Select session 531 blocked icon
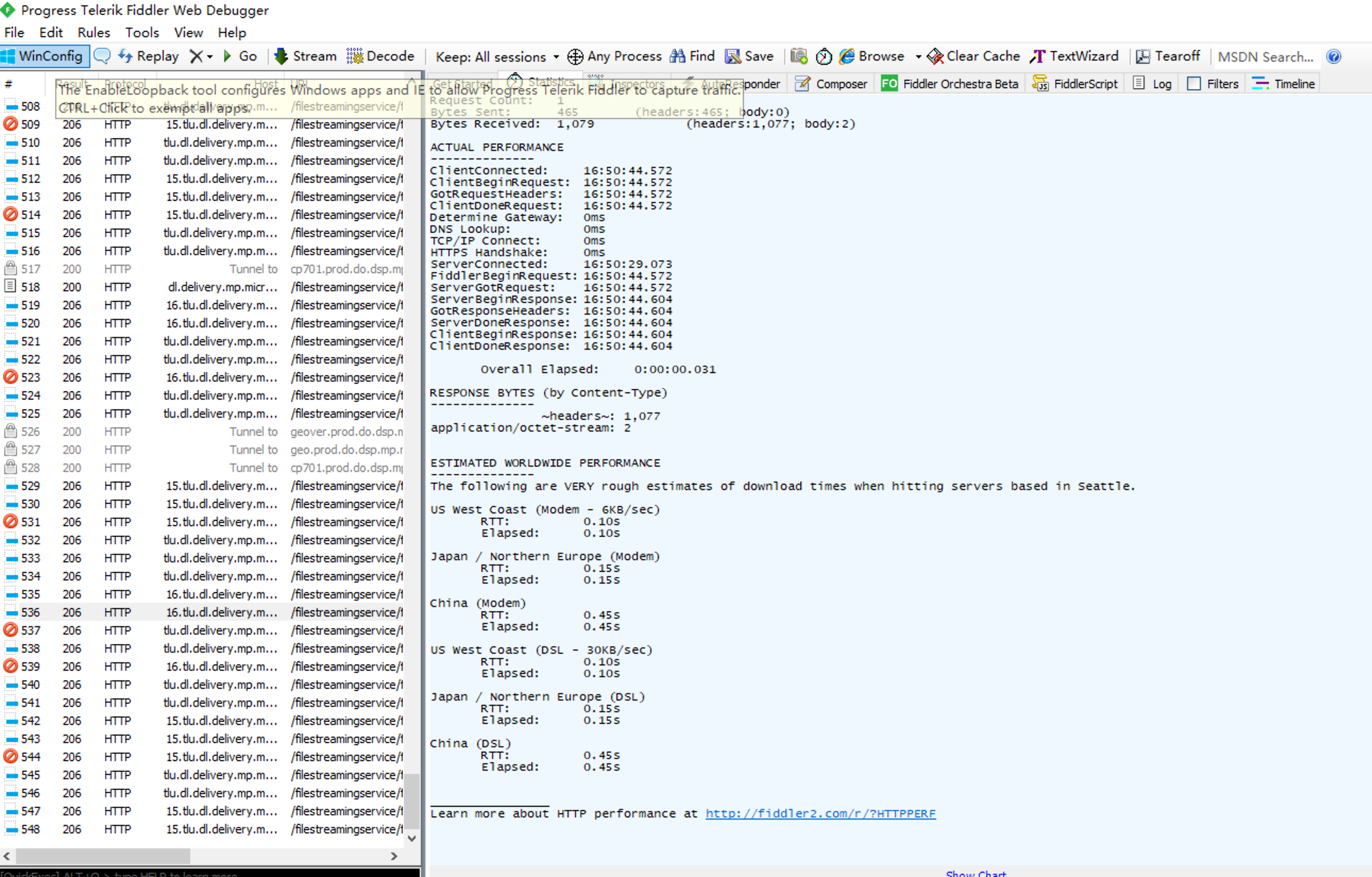The image size is (1372, 877). (x=10, y=521)
